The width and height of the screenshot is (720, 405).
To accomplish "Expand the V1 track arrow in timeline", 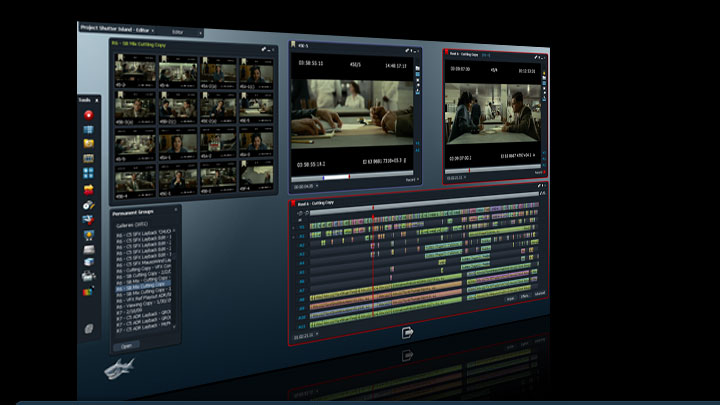I will (x=293, y=227).
